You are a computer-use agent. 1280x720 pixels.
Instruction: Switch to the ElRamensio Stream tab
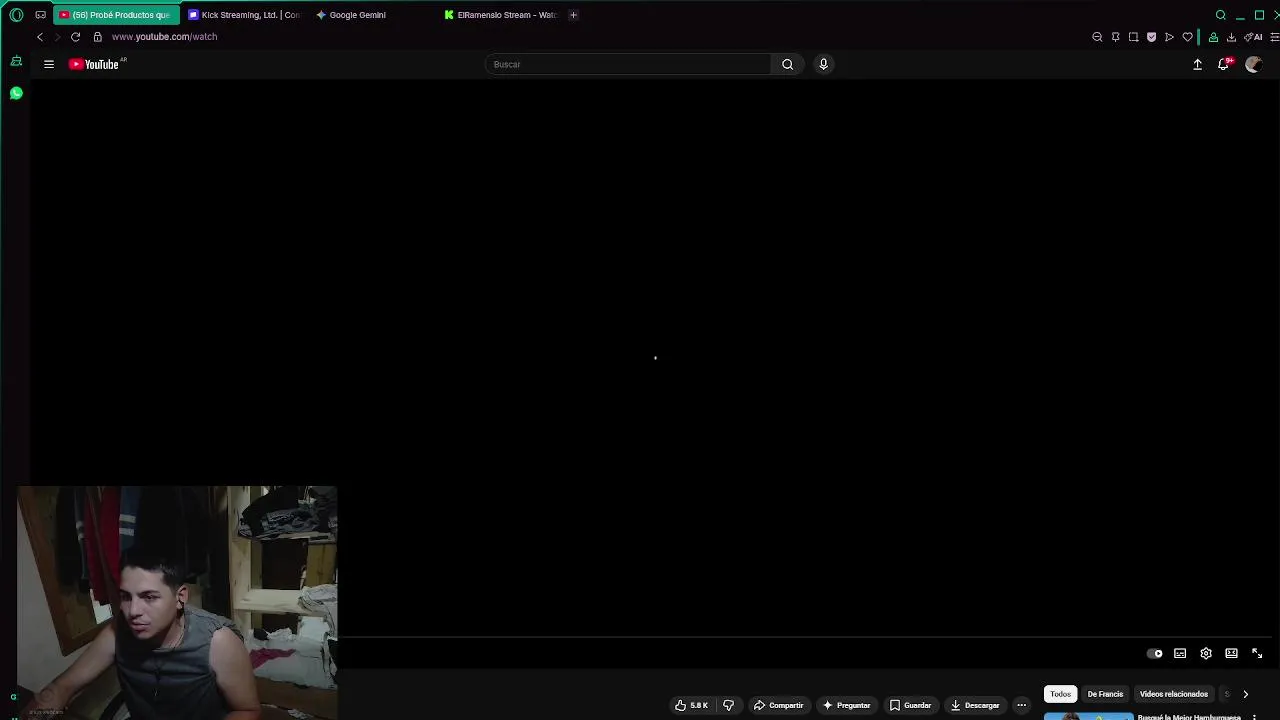[x=501, y=15]
